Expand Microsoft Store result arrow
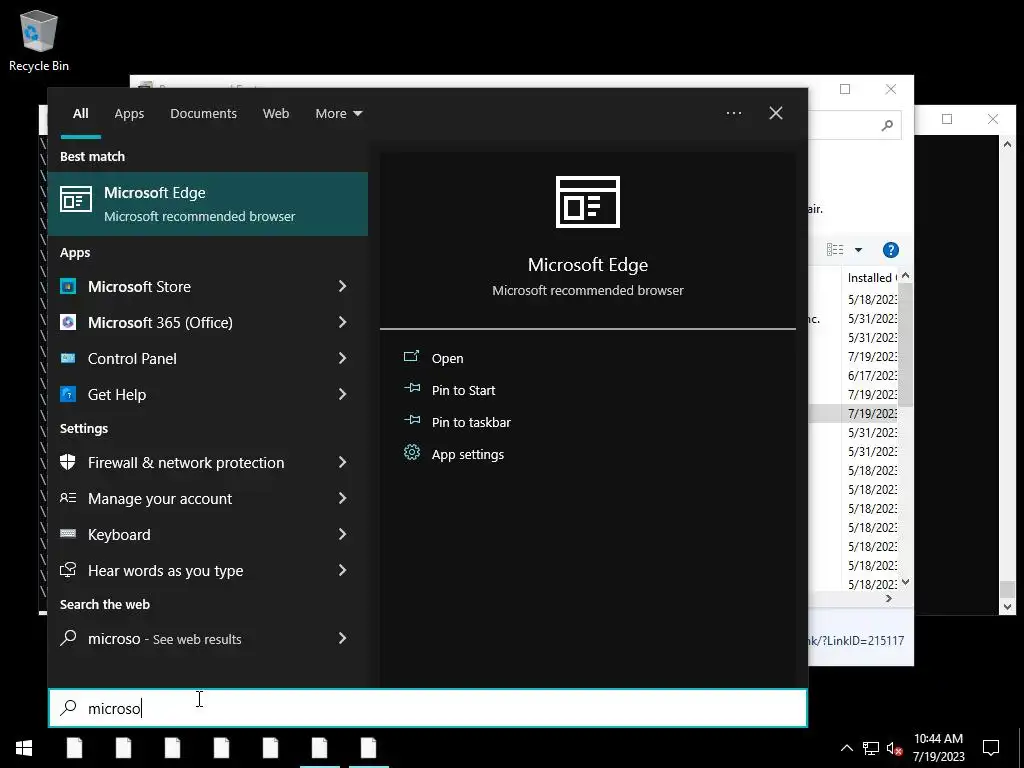The width and height of the screenshot is (1024, 768). tap(342, 286)
